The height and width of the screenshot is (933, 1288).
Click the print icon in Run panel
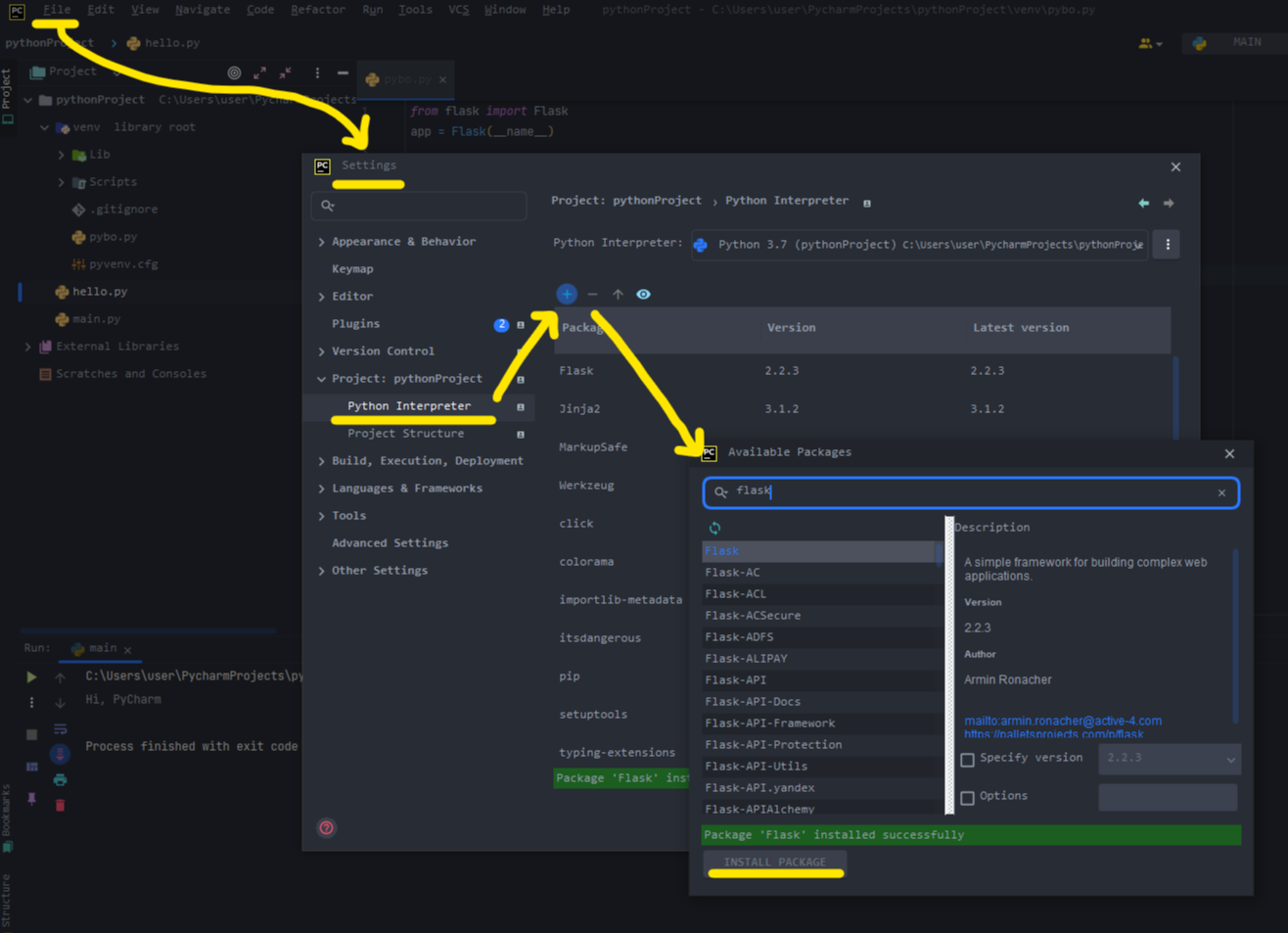(60, 780)
